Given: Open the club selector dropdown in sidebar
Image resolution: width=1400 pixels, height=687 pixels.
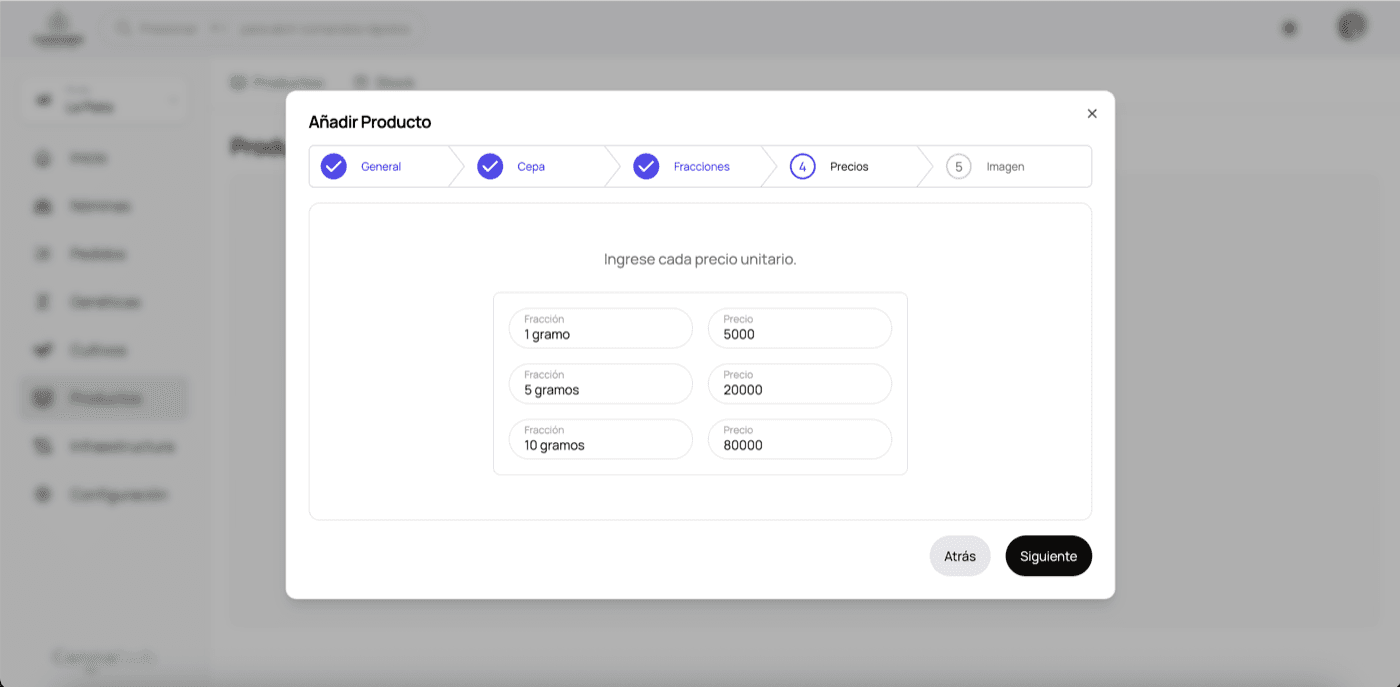Looking at the screenshot, I should point(105,101).
